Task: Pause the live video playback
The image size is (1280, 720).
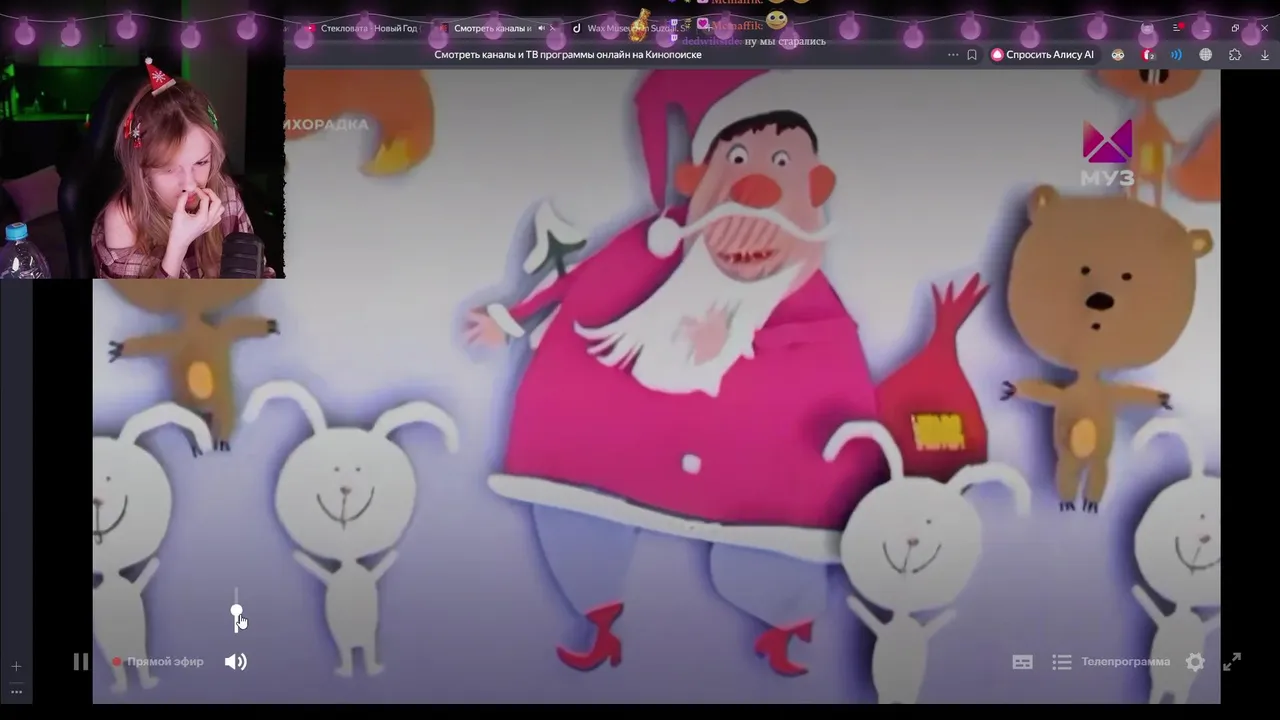Action: click(81, 661)
